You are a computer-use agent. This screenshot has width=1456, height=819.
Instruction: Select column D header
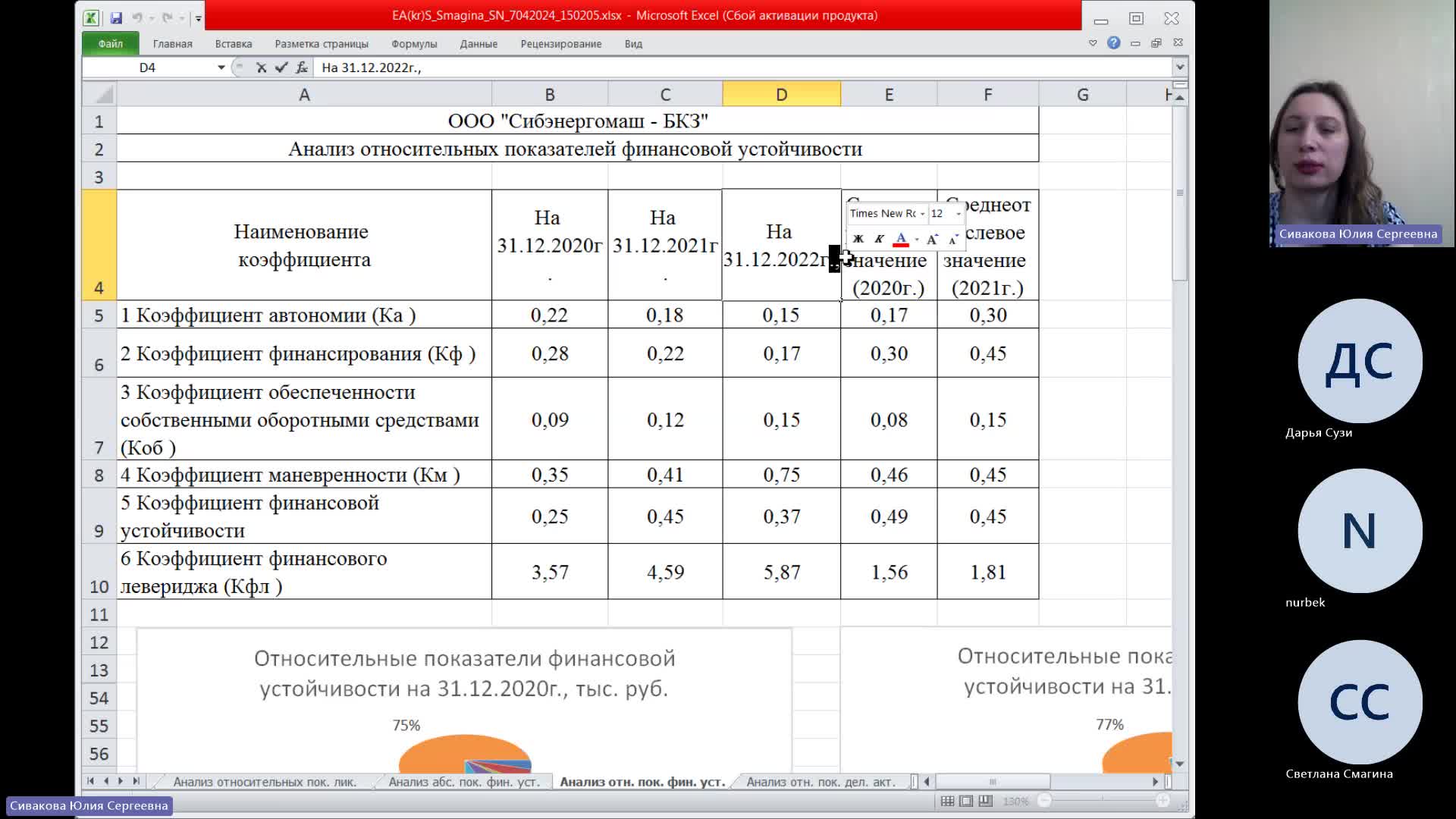coord(781,94)
